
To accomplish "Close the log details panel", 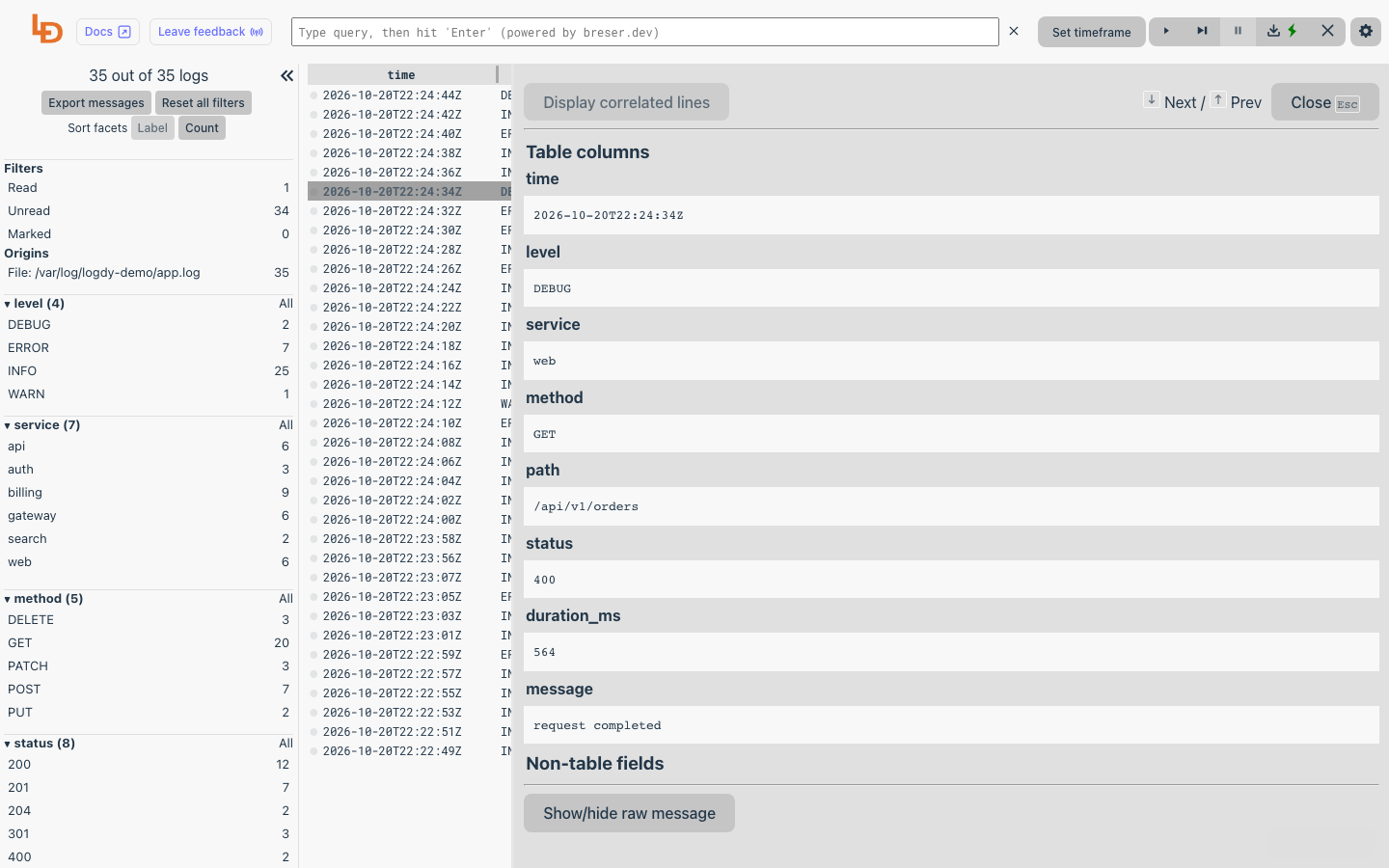I will [x=1324, y=102].
